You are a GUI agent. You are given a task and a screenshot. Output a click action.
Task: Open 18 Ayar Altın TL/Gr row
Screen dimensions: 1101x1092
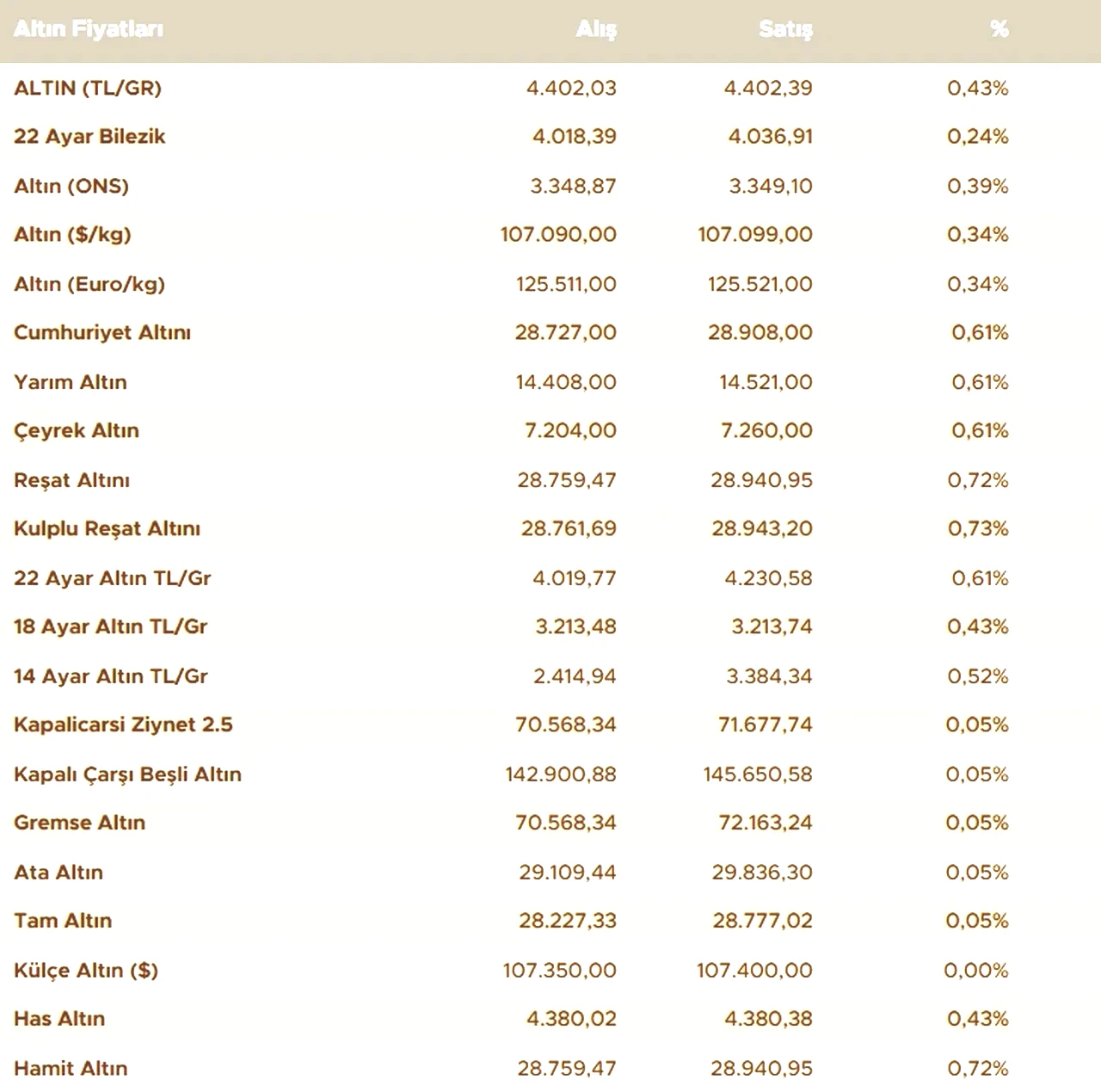pyautogui.click(x=550, y=627)
